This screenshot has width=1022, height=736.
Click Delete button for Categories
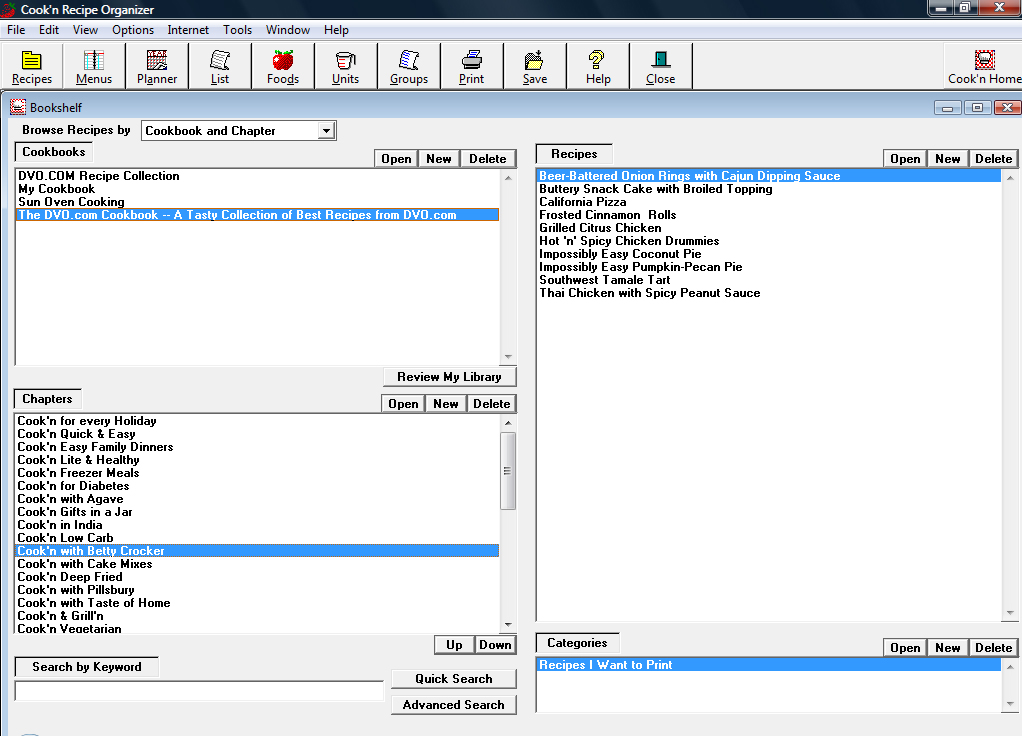[993, 647]
